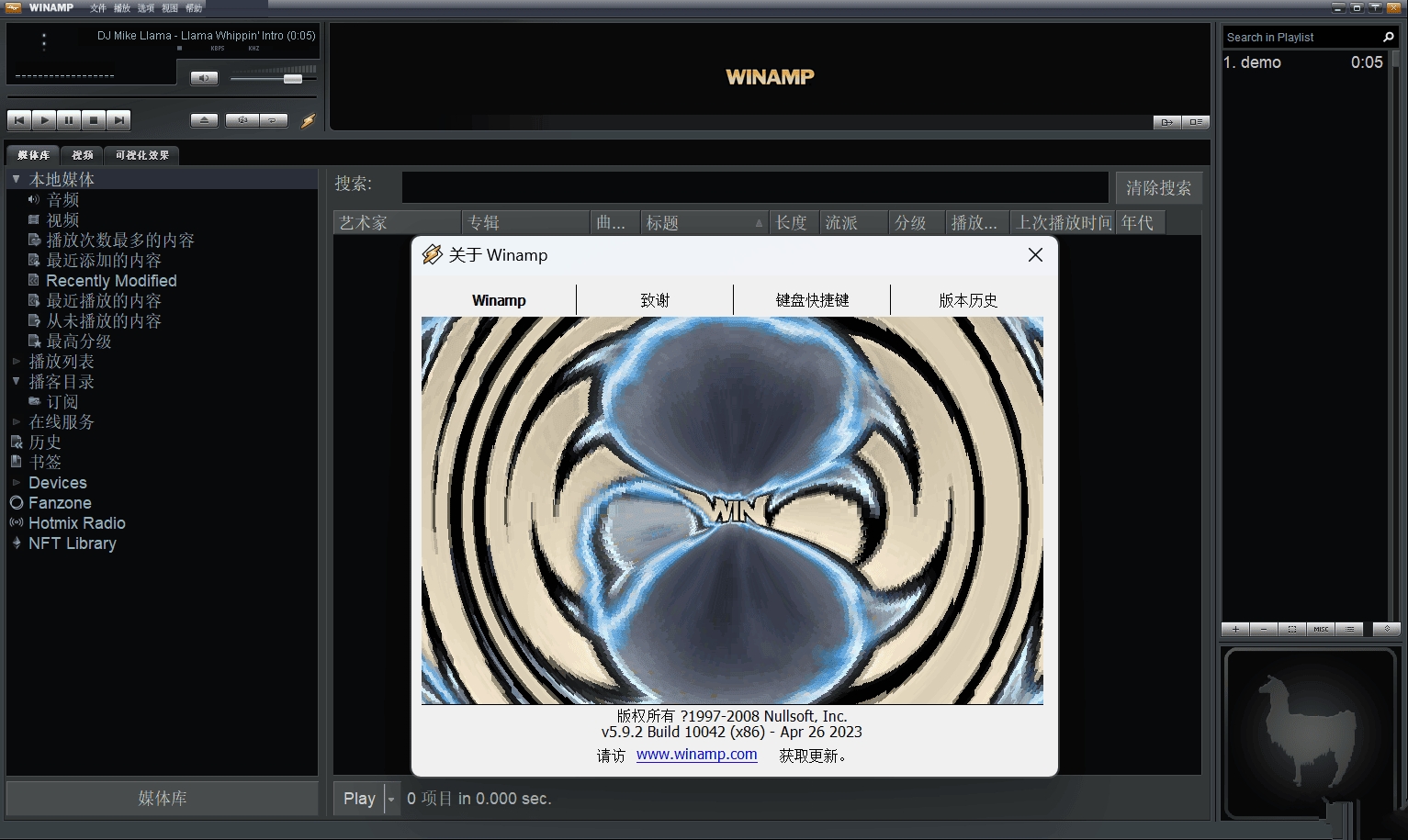Click the 媒体库 button at bottom
Image resolution: width=1408 pixels, height=840 pixels.
(x=162, y=799)
